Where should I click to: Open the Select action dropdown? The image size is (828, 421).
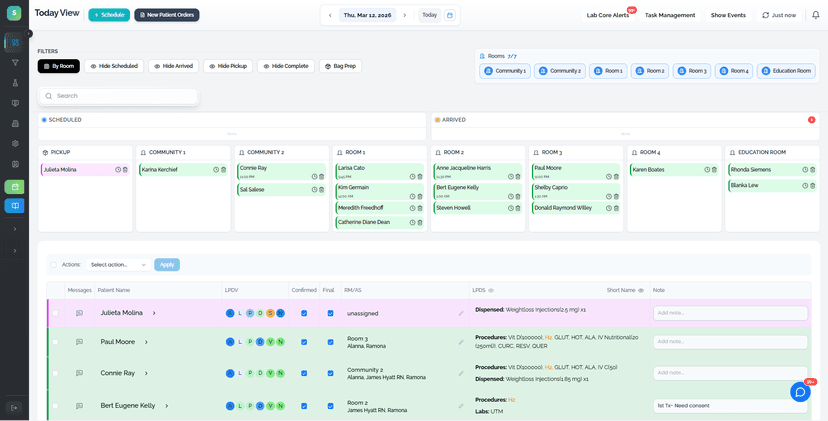point(118,265)
